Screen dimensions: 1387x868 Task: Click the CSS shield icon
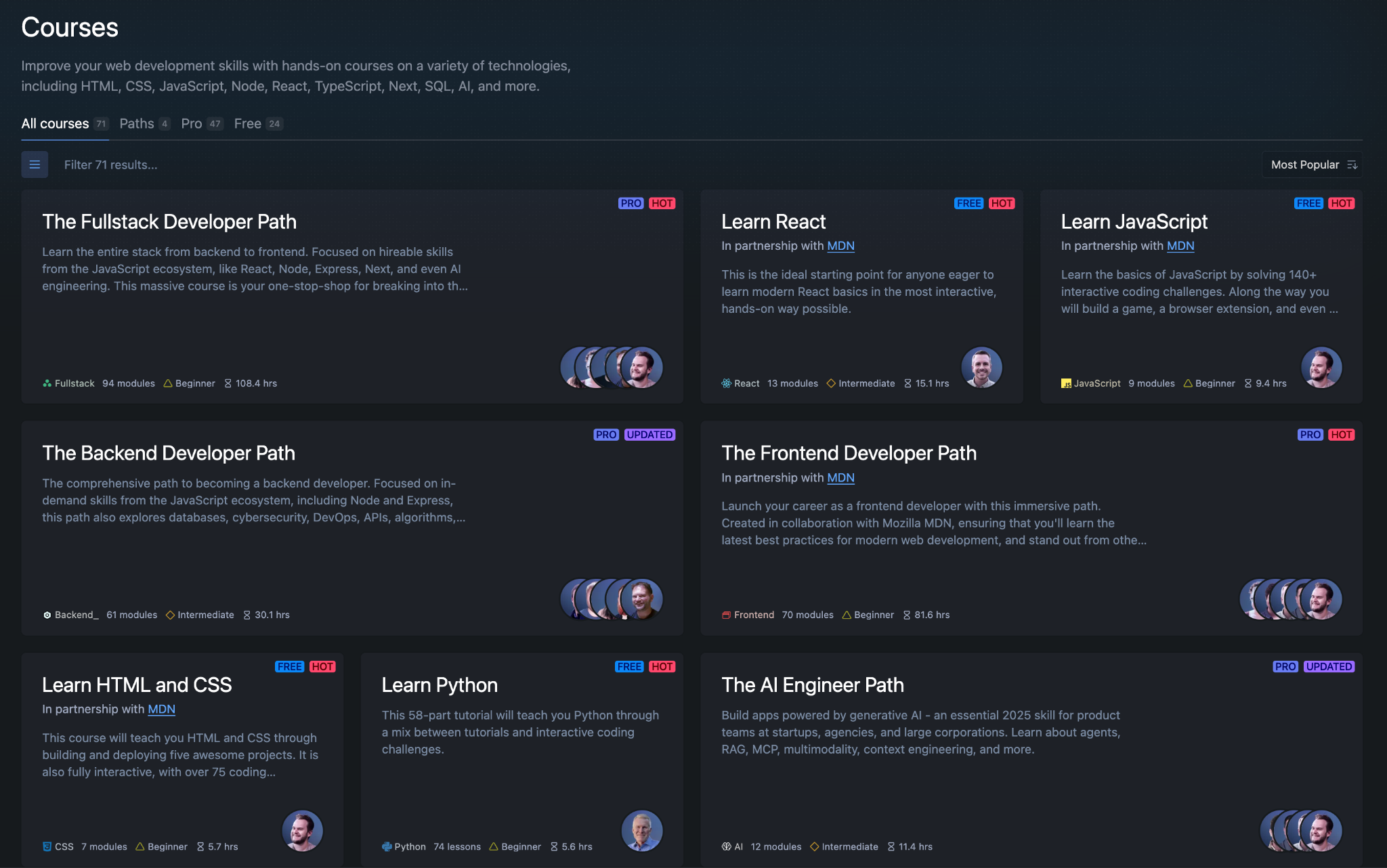click(x=47, y=846)
